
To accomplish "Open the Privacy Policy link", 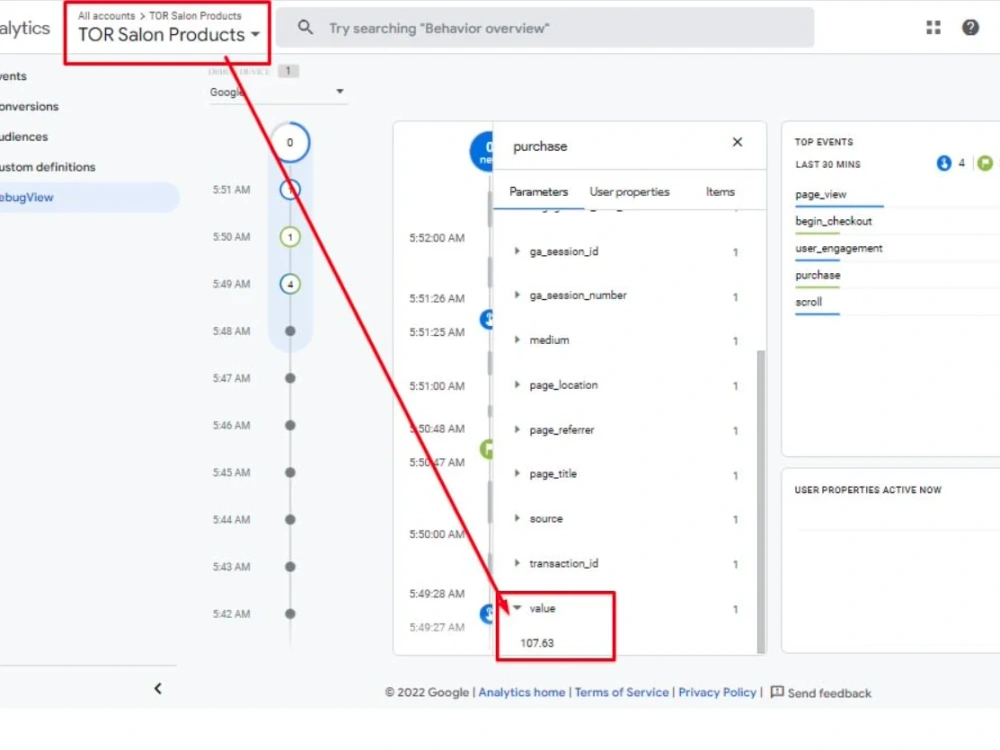I will pos(717,692).
